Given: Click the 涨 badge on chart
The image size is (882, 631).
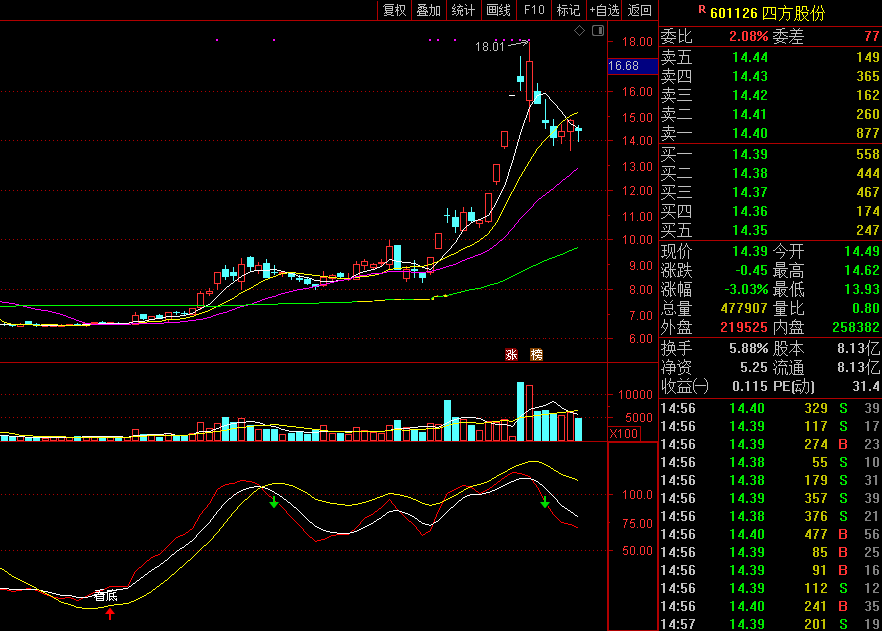Looking at the screenshot, I should click(511, 354).
